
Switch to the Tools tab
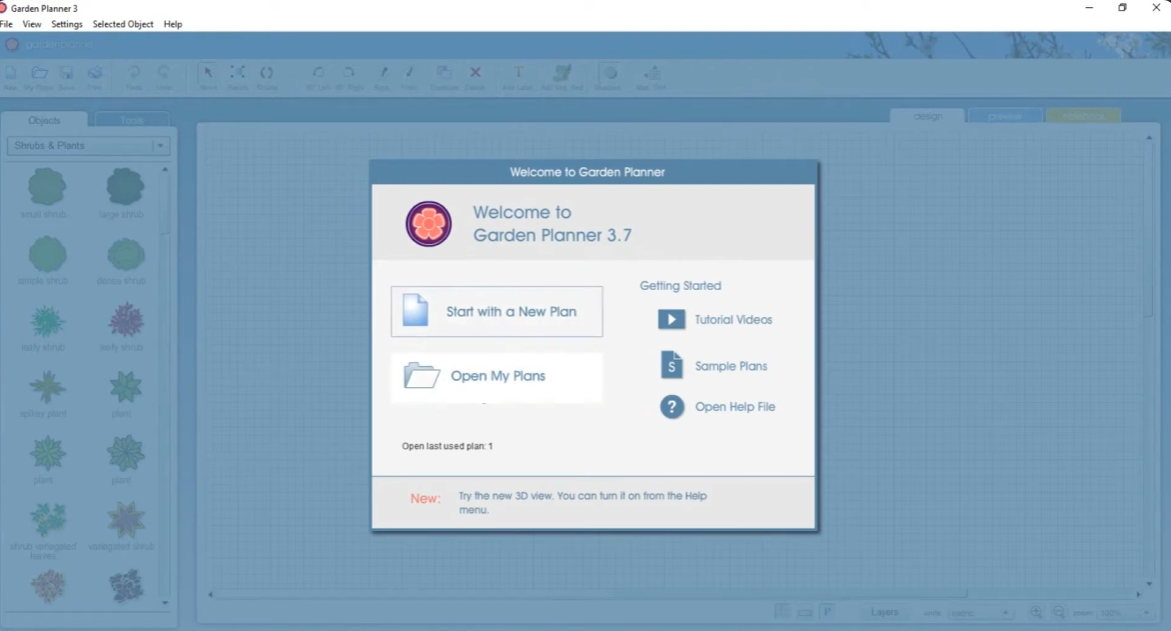(131, 119)
